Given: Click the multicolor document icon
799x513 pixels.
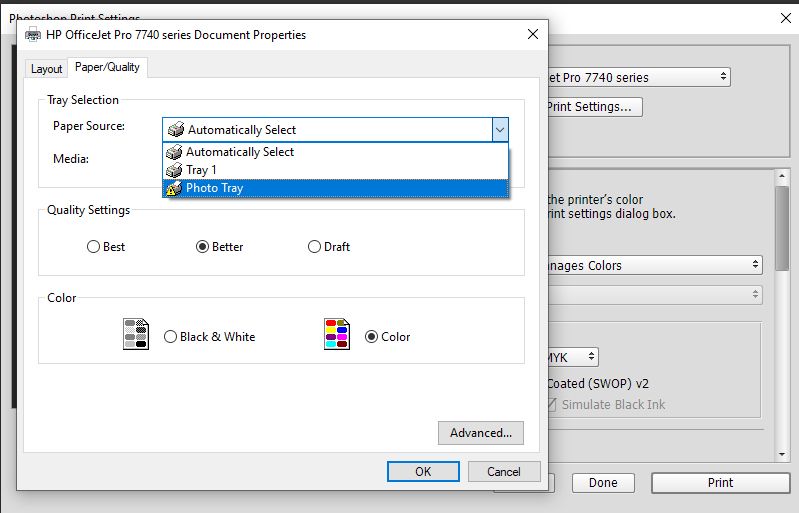Looking at the screenshot, I should click(337, 334).
